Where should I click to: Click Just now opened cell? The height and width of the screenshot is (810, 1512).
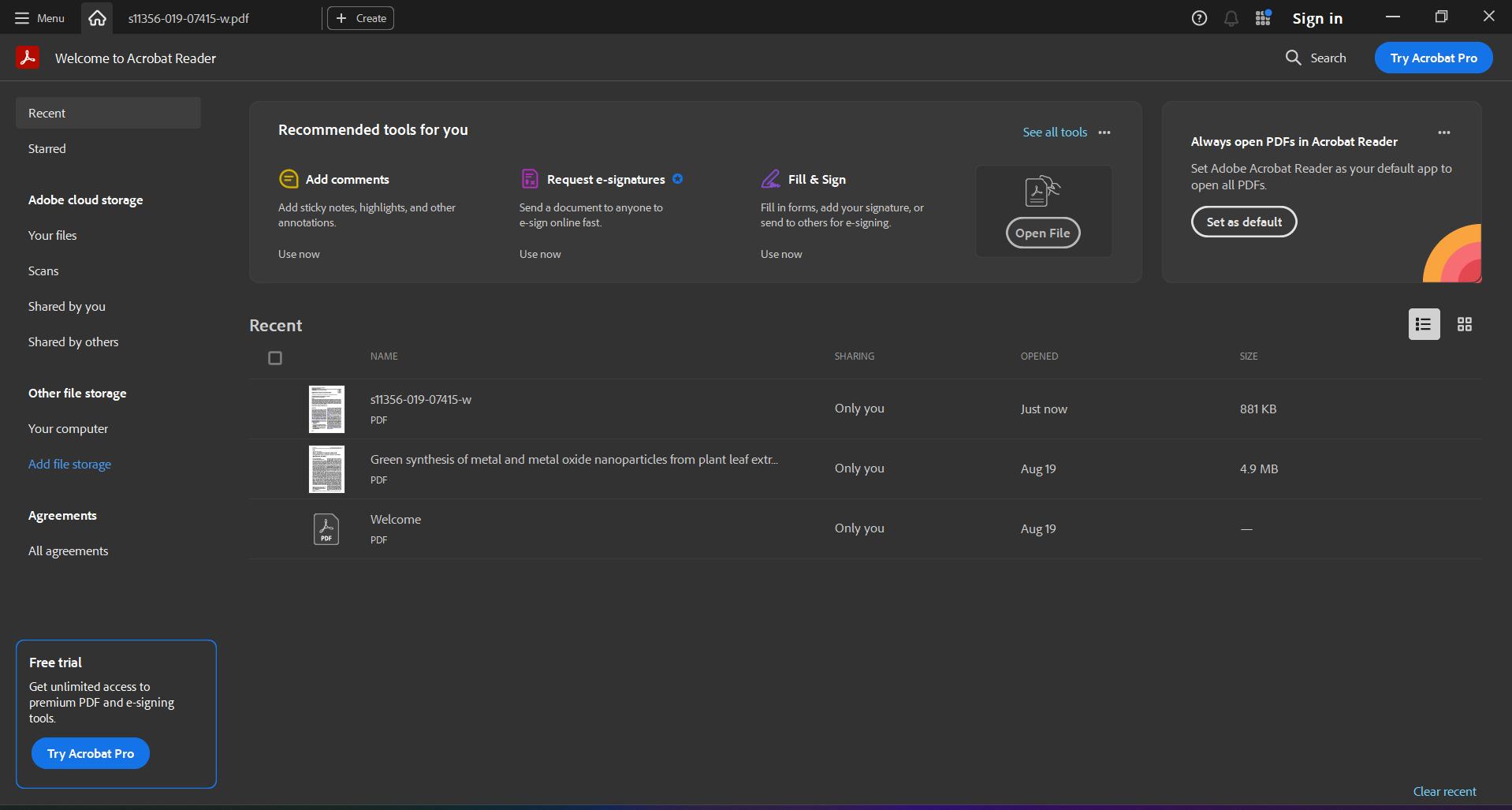[x=1044, y=409]
